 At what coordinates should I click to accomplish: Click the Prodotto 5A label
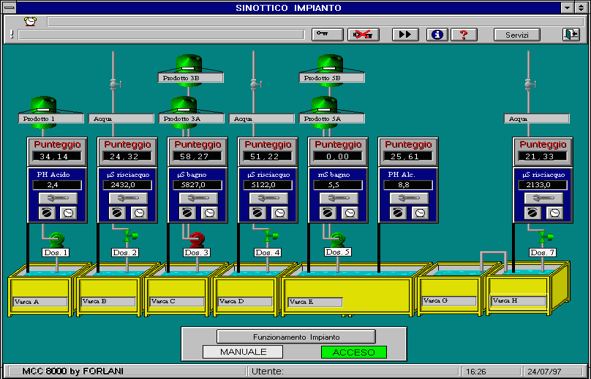pos(332,119)
